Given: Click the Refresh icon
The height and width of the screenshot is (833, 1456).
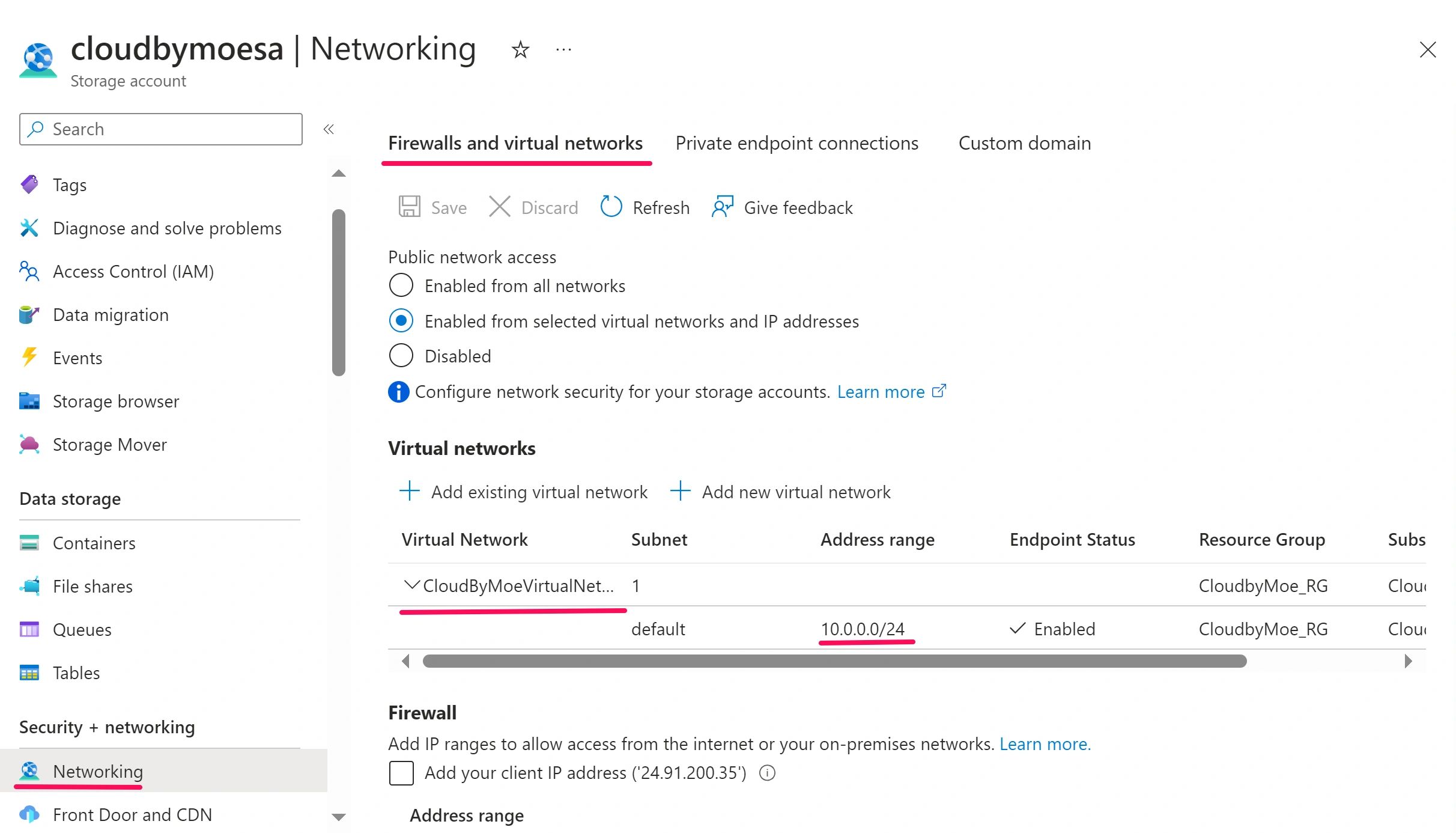Looking at the screenshot, I should point(610,207).
